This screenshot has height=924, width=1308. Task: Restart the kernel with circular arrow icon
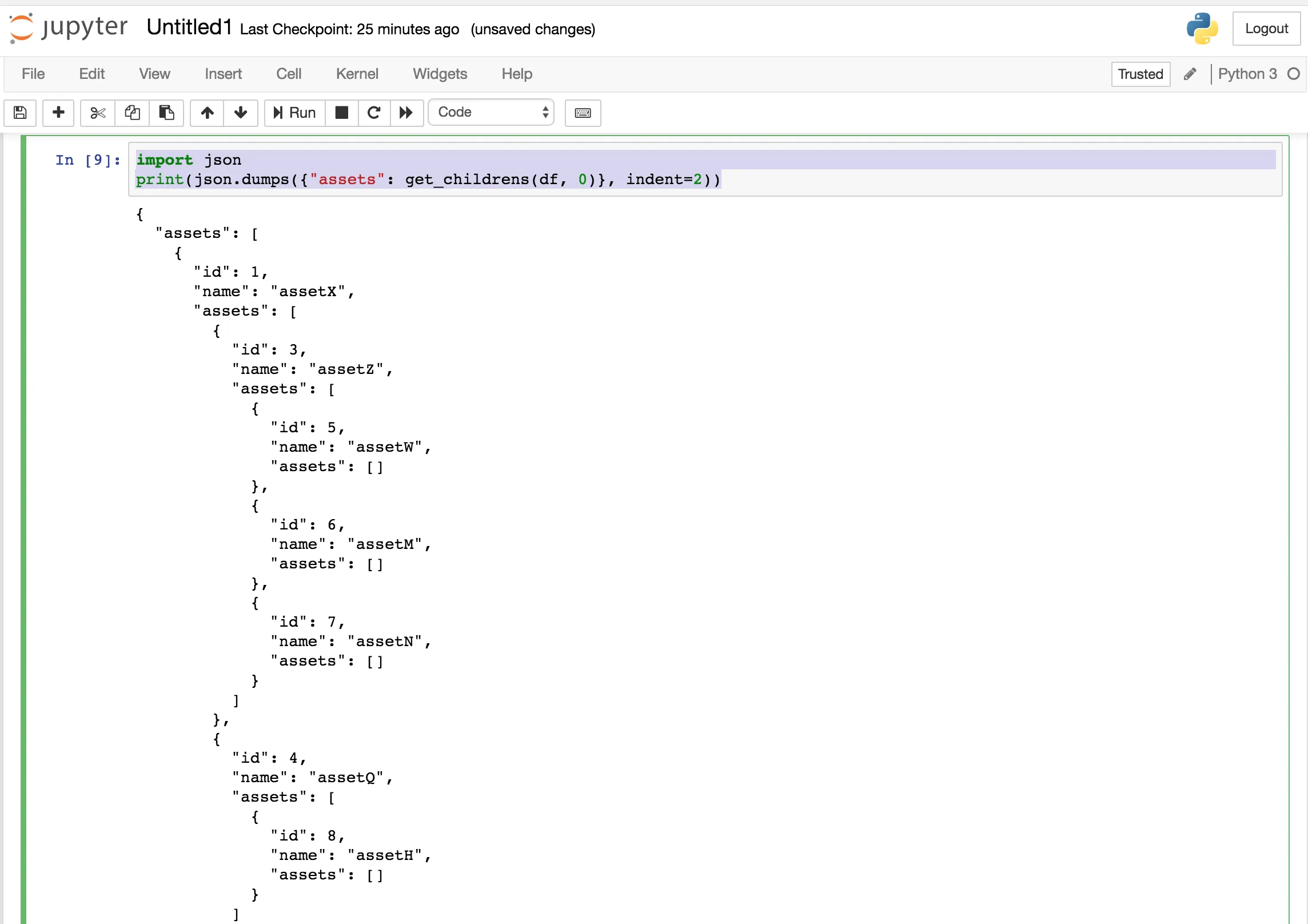(x=374, y=113)
